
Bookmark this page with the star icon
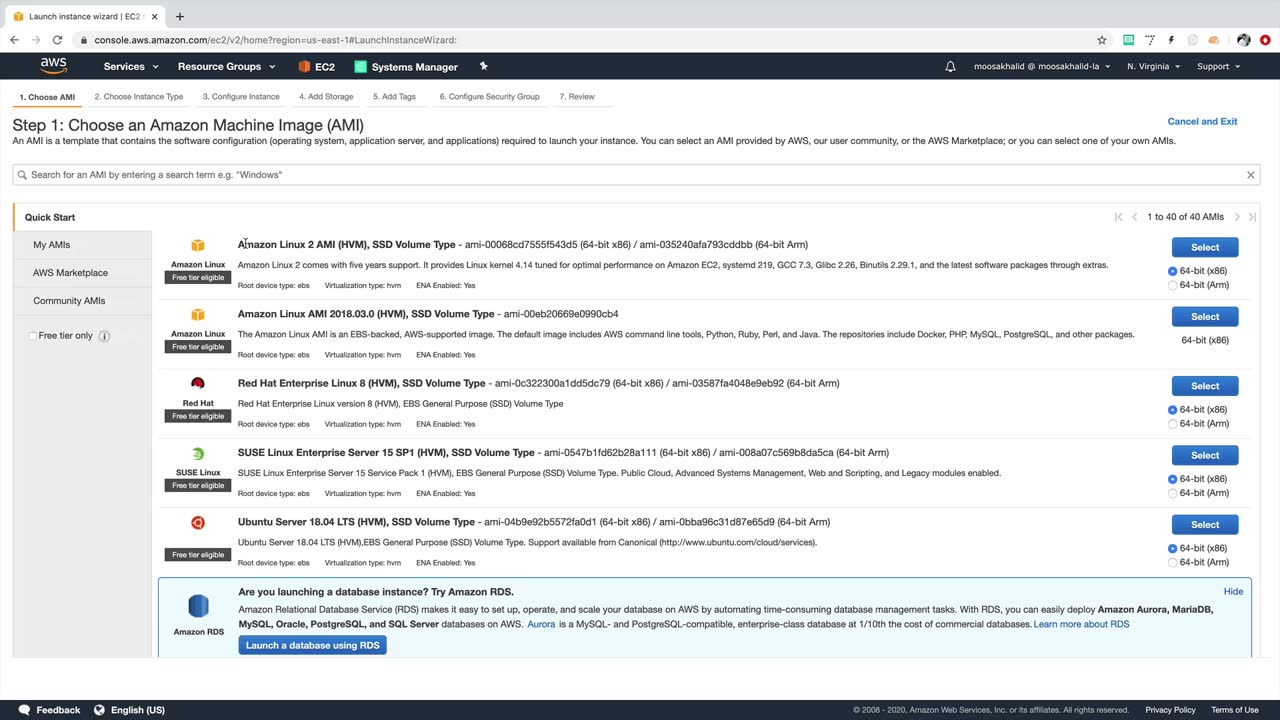pos(1102,40)
